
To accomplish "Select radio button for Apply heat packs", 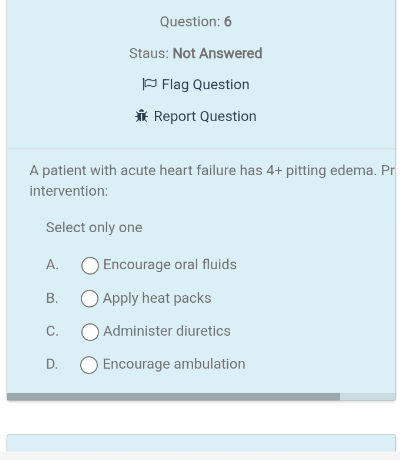I will pyautogui.click(x=89, y=298).
